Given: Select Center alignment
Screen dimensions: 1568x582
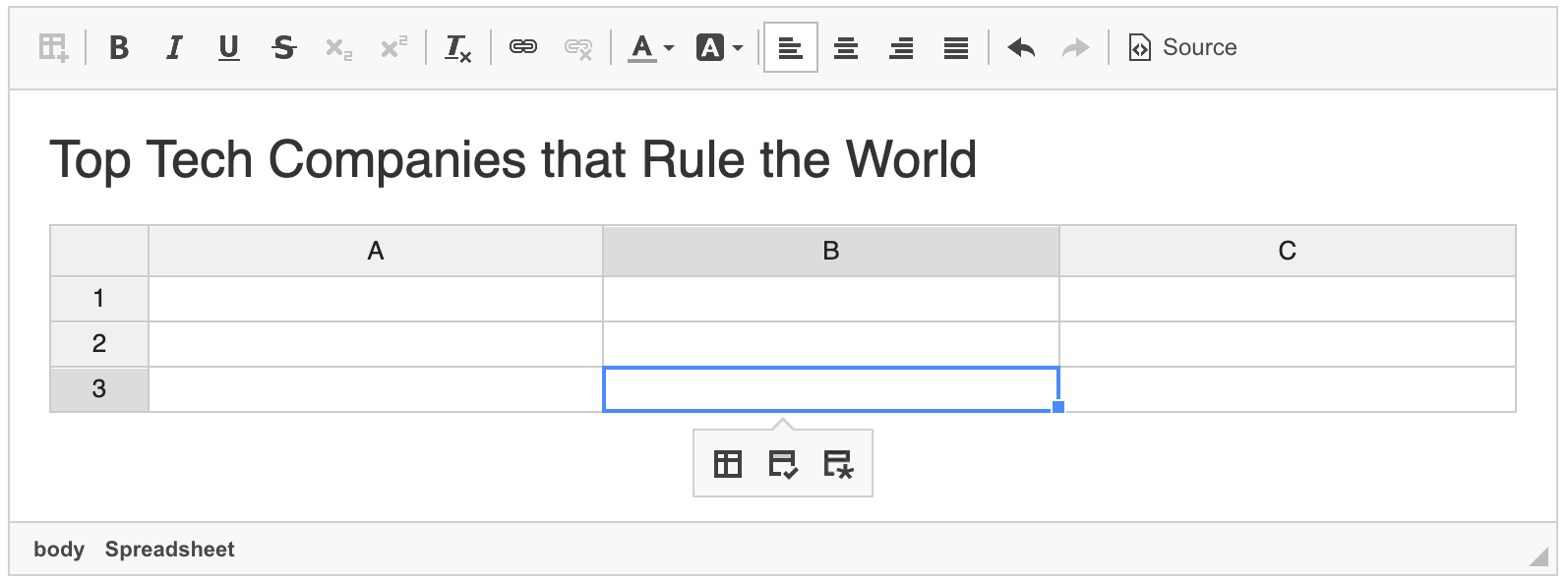Looking at the screenshot, I should click(x=846, y=47).
